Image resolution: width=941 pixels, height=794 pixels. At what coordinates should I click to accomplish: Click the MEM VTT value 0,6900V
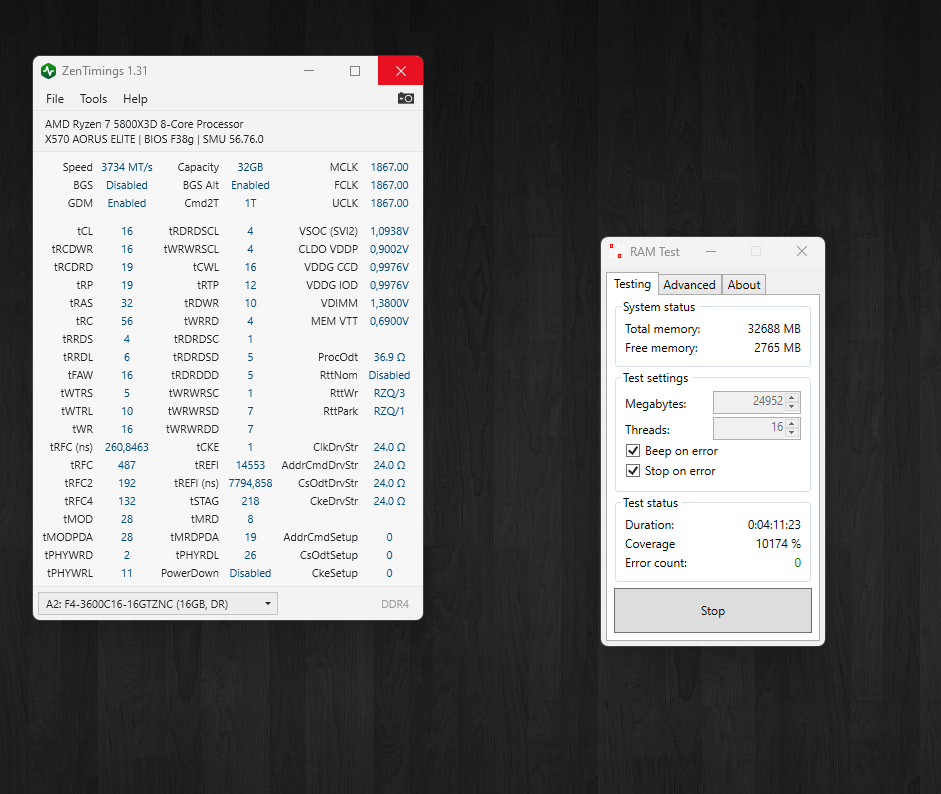tap(389, 321)
